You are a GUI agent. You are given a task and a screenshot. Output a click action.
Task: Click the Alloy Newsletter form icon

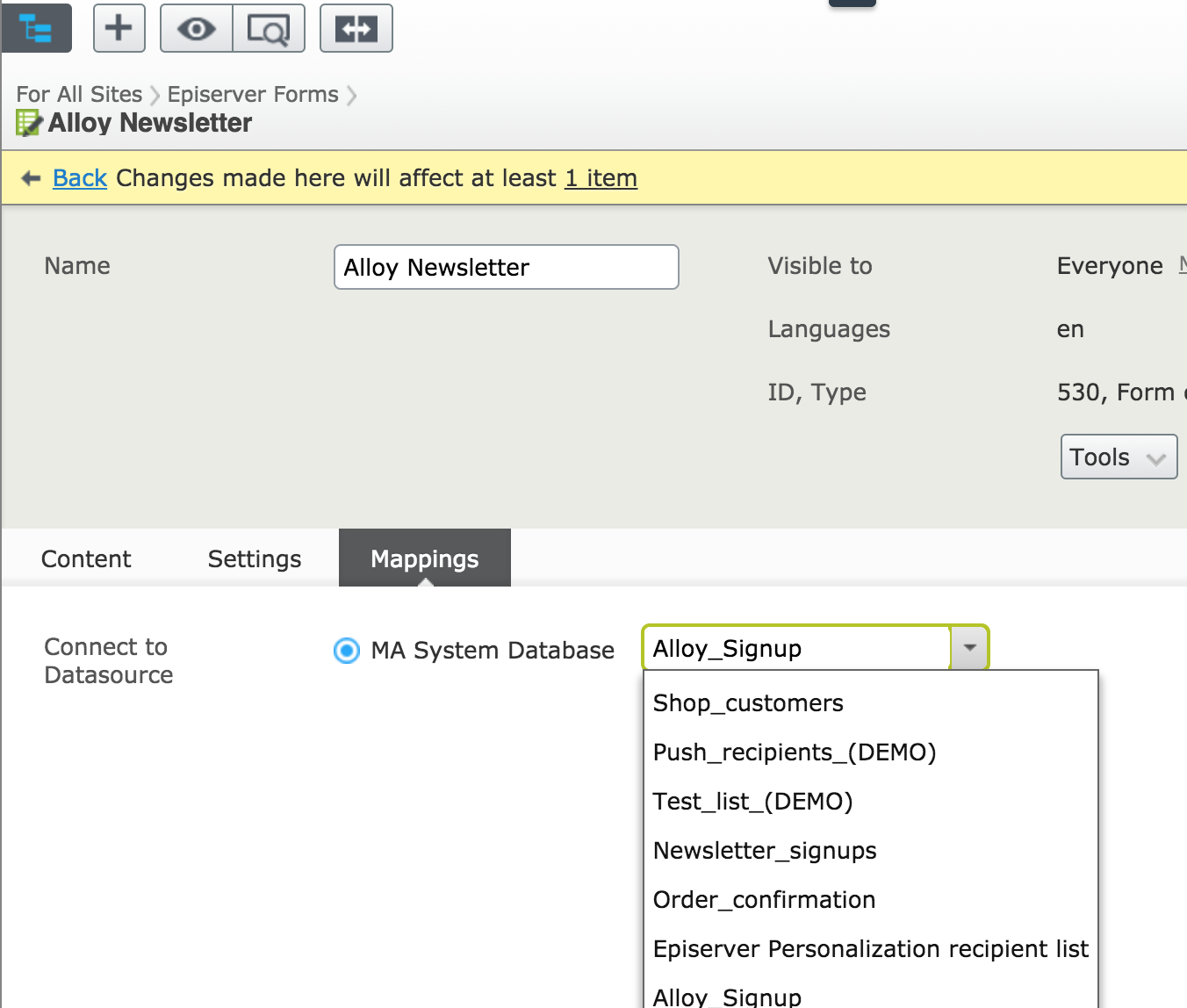pos(28,123)
